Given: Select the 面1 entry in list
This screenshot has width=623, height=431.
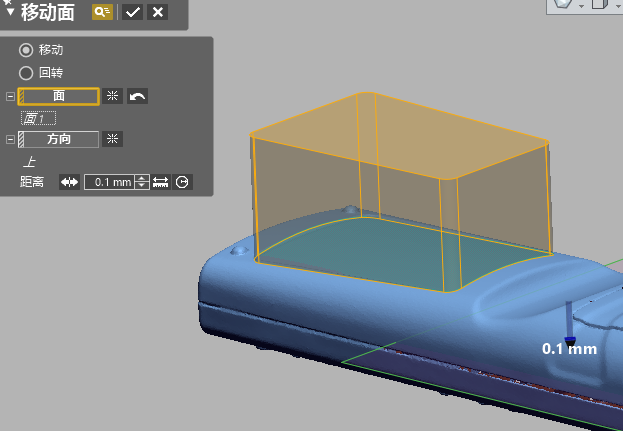Looking at the screenshot, I should coord(37,118).
